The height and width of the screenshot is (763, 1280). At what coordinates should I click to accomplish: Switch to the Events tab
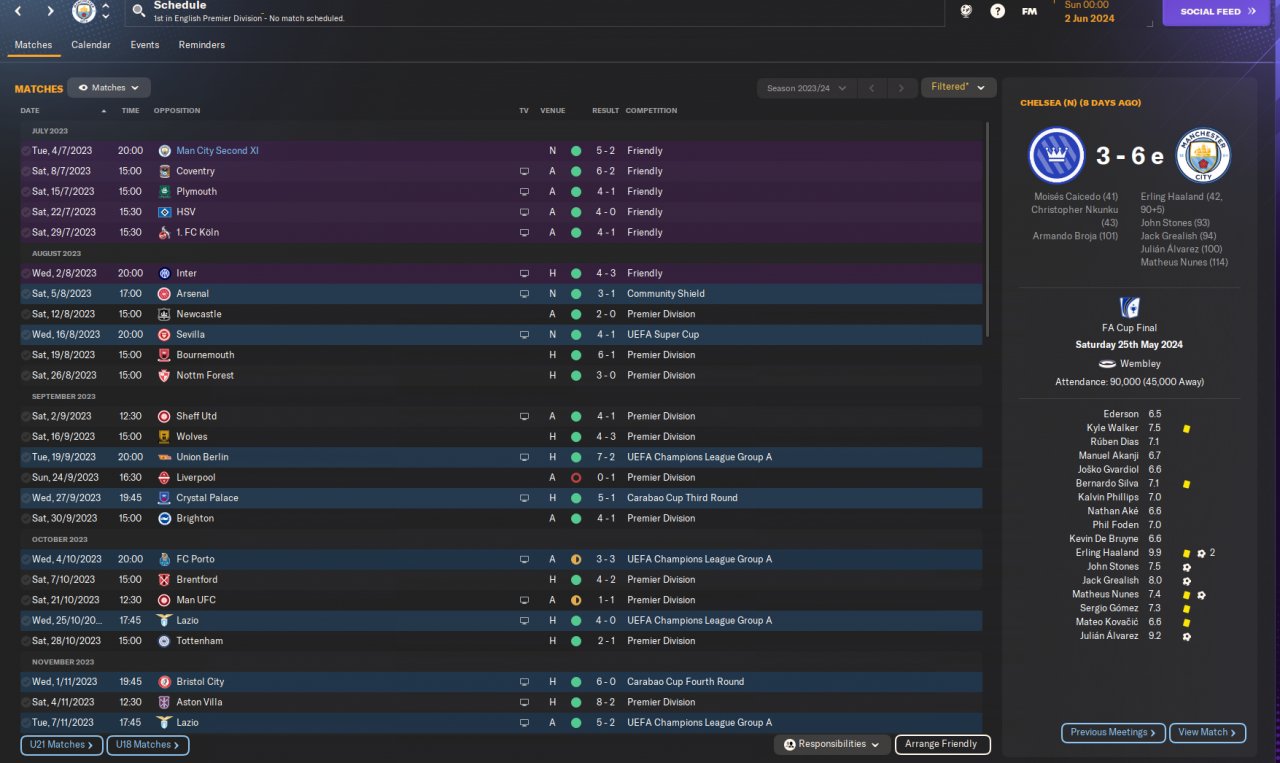(x=145, y=45)
